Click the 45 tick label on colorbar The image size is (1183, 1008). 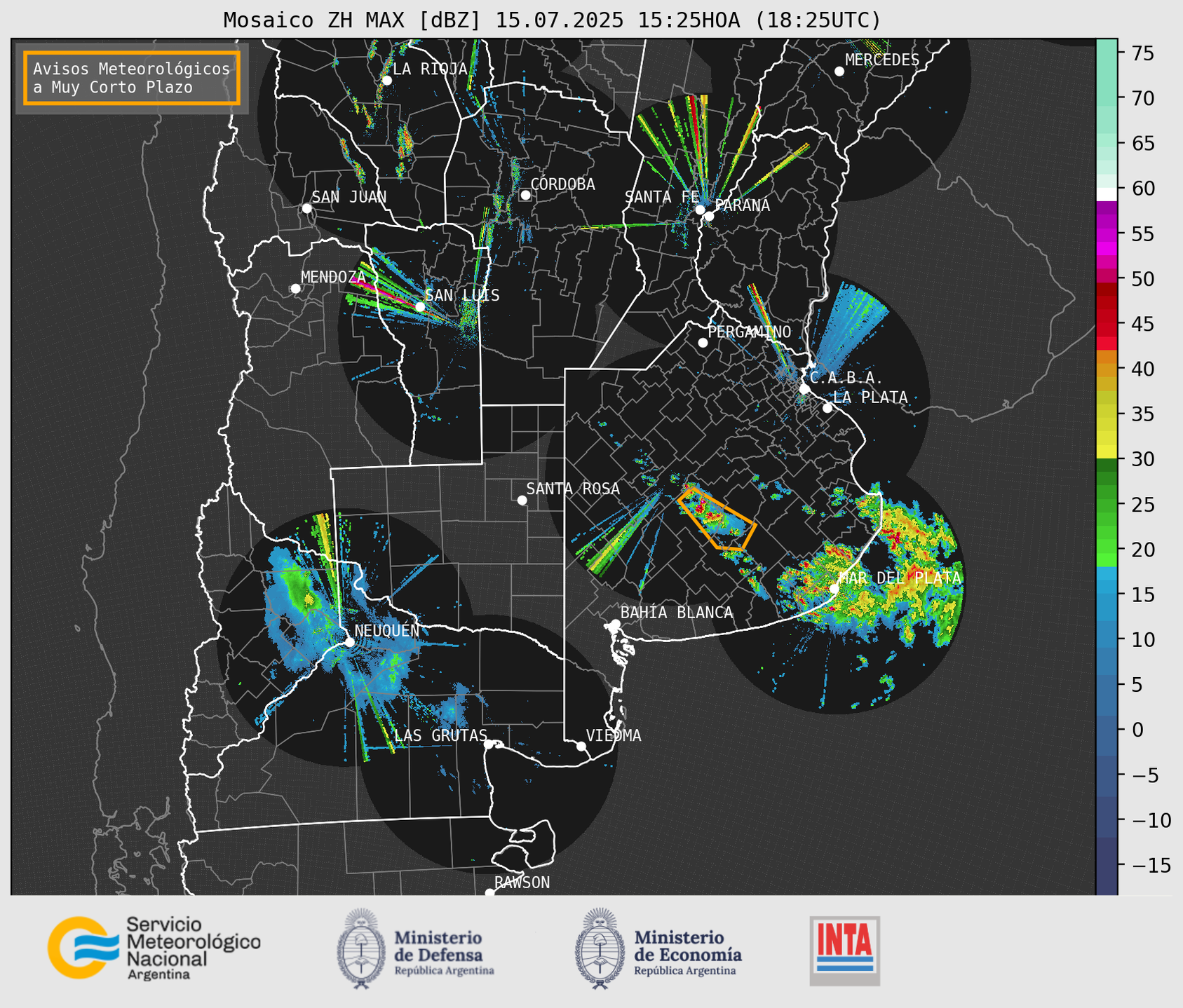[x=1142, y=324]
